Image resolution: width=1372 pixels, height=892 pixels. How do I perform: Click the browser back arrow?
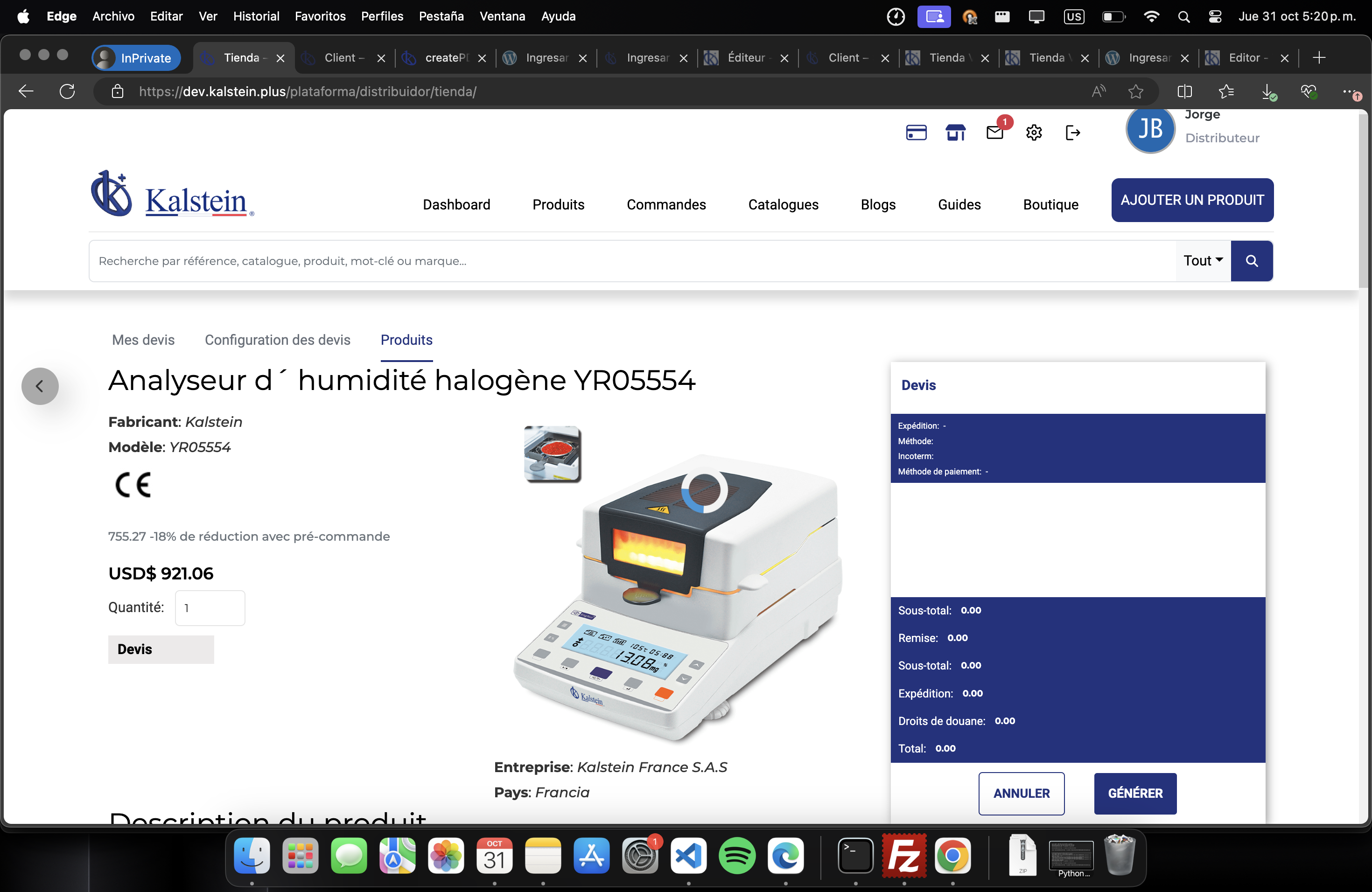click(x=26, y=91)
